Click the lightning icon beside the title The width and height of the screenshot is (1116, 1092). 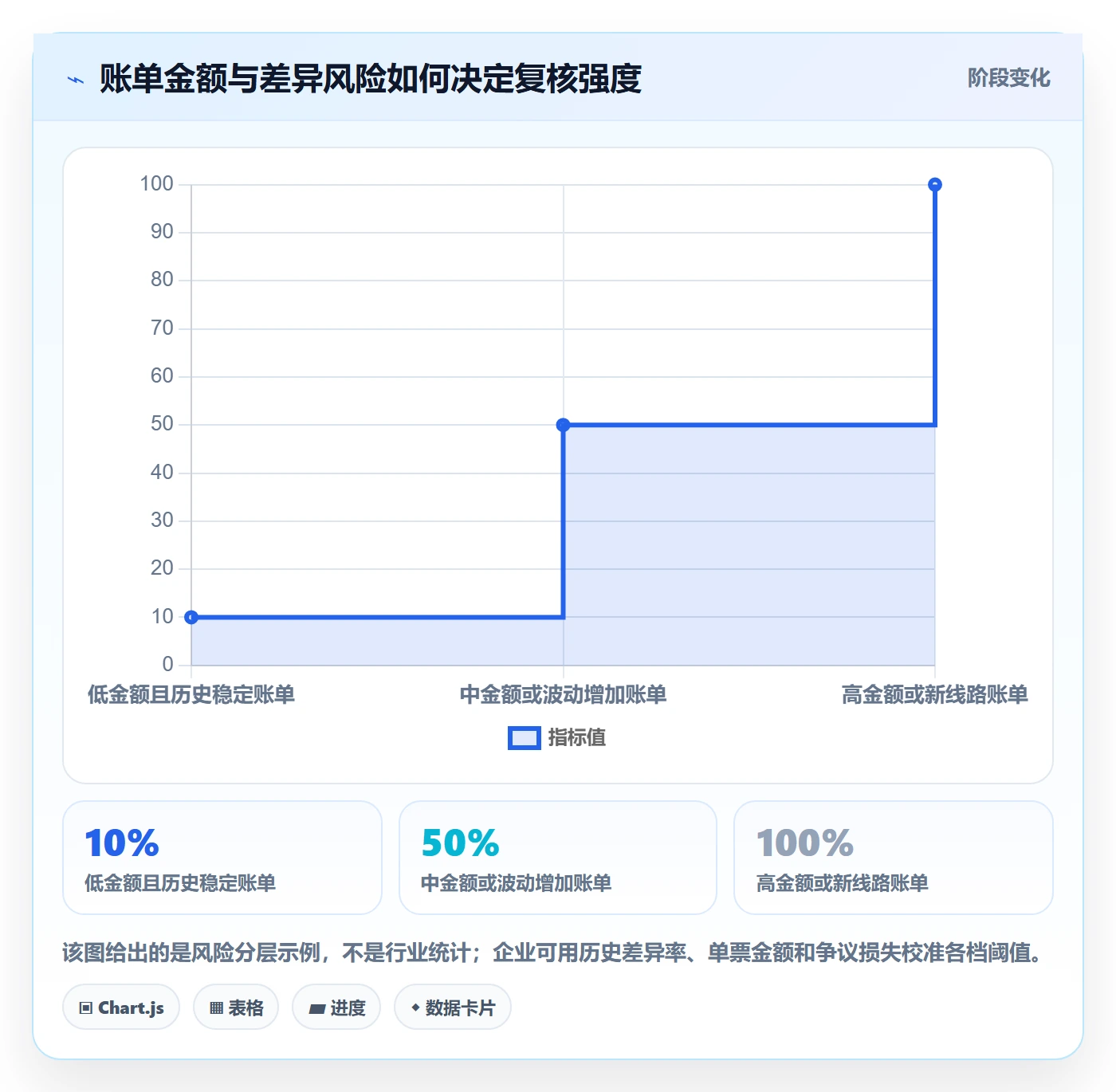(76, 80)
